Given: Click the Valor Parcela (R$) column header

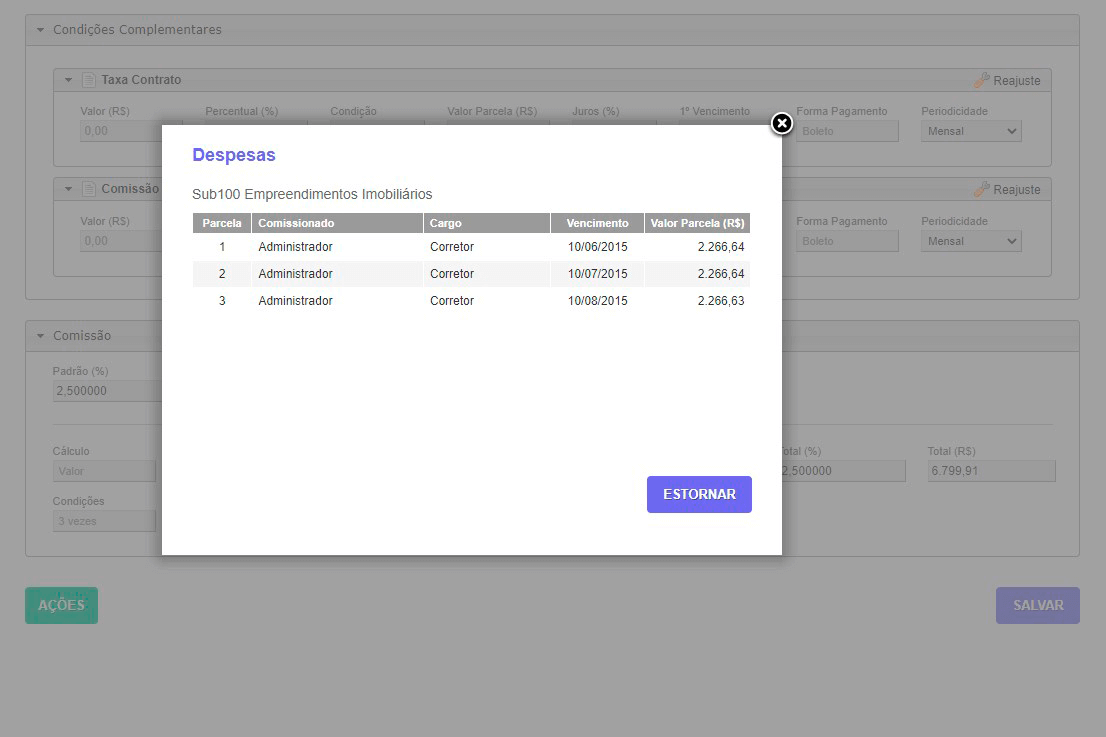Looking at the screenshot, I should tap(697, 223).
